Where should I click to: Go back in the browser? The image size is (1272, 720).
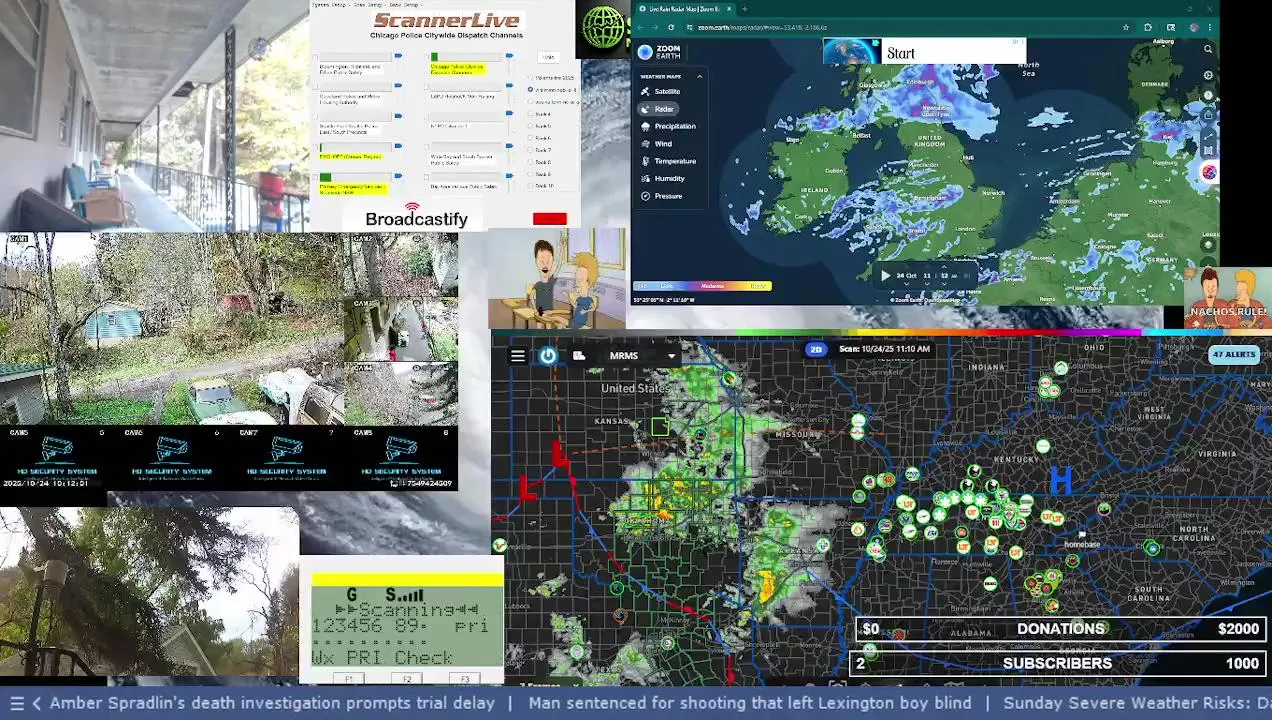click(x=640, y=28)
